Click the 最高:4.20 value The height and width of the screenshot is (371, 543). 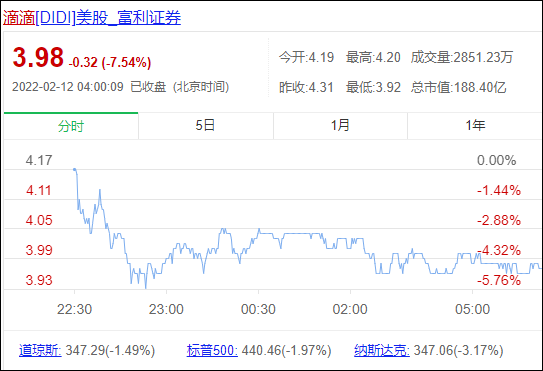coord(373,57)
